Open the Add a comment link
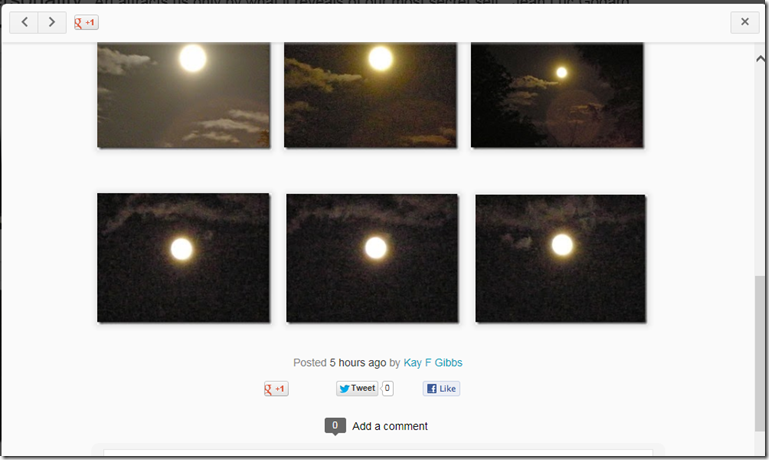769x460 pixels. [390, 426]
